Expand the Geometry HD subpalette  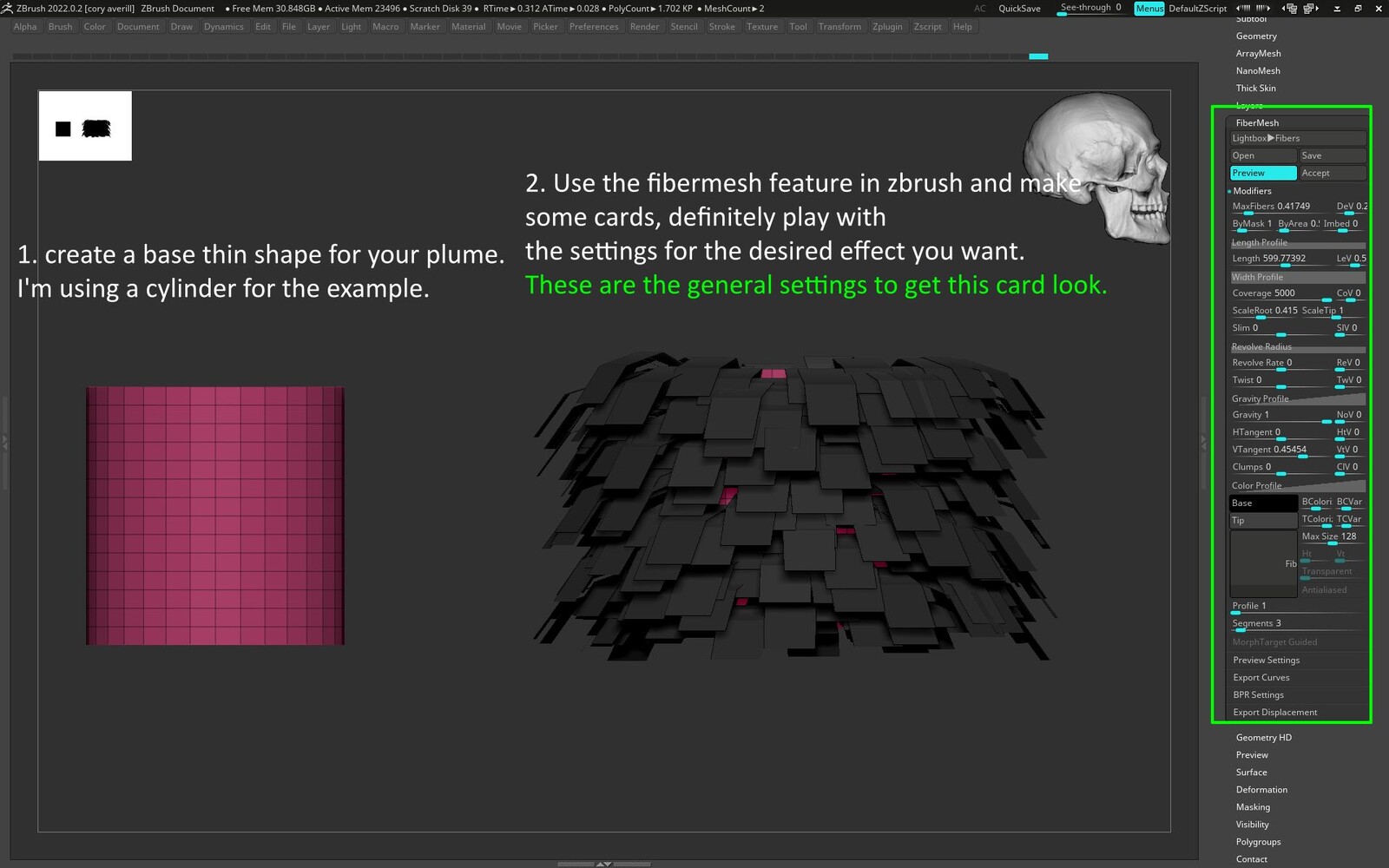(1263, 738)
